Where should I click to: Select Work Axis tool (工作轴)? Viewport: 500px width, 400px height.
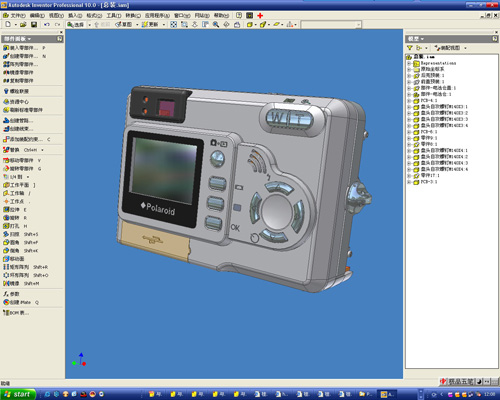[x=17, y=193]
